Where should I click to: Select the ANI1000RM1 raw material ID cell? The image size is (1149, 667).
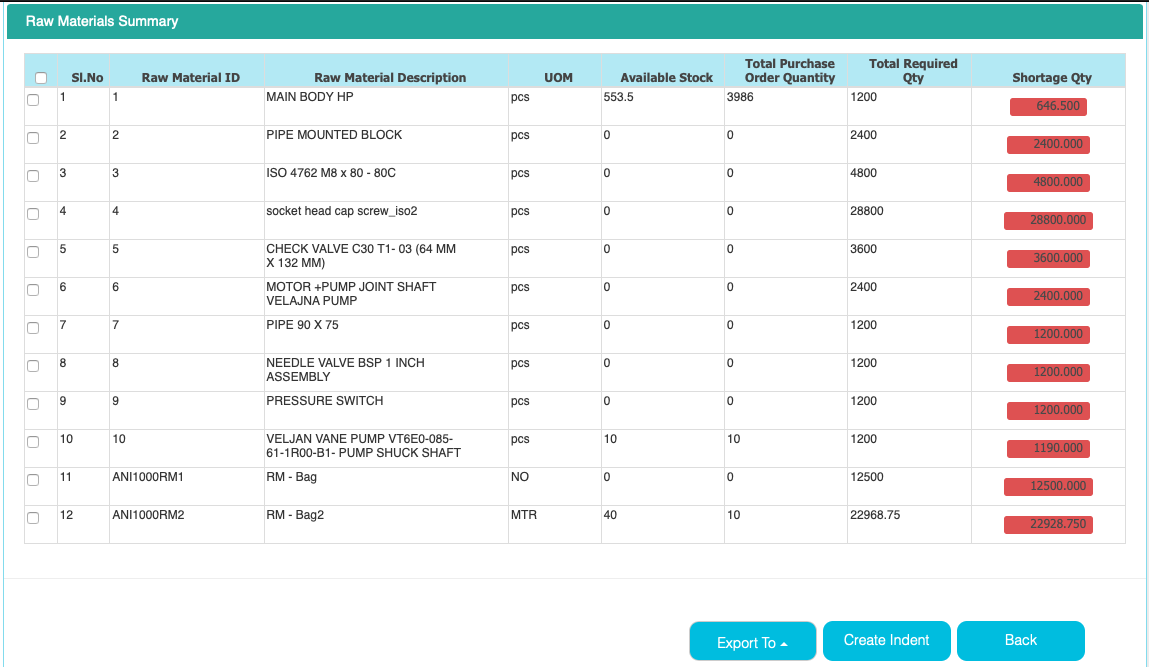tap(148, 477)
